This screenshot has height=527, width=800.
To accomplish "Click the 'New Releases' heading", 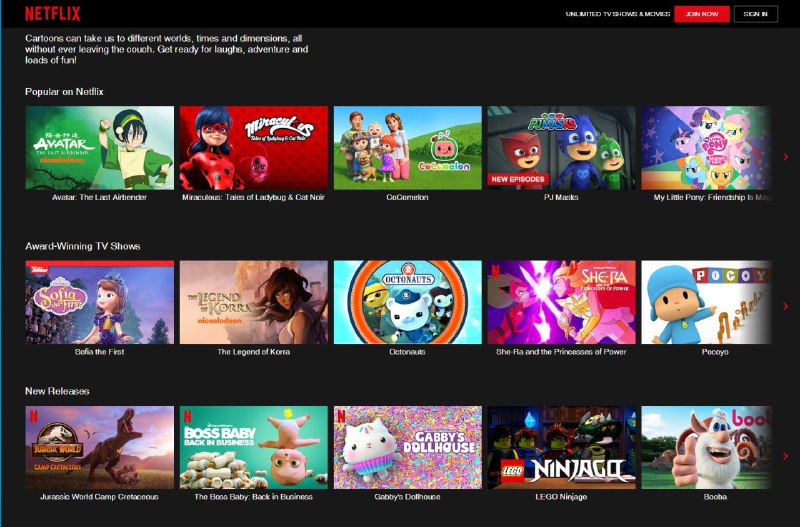I will 57,391.
